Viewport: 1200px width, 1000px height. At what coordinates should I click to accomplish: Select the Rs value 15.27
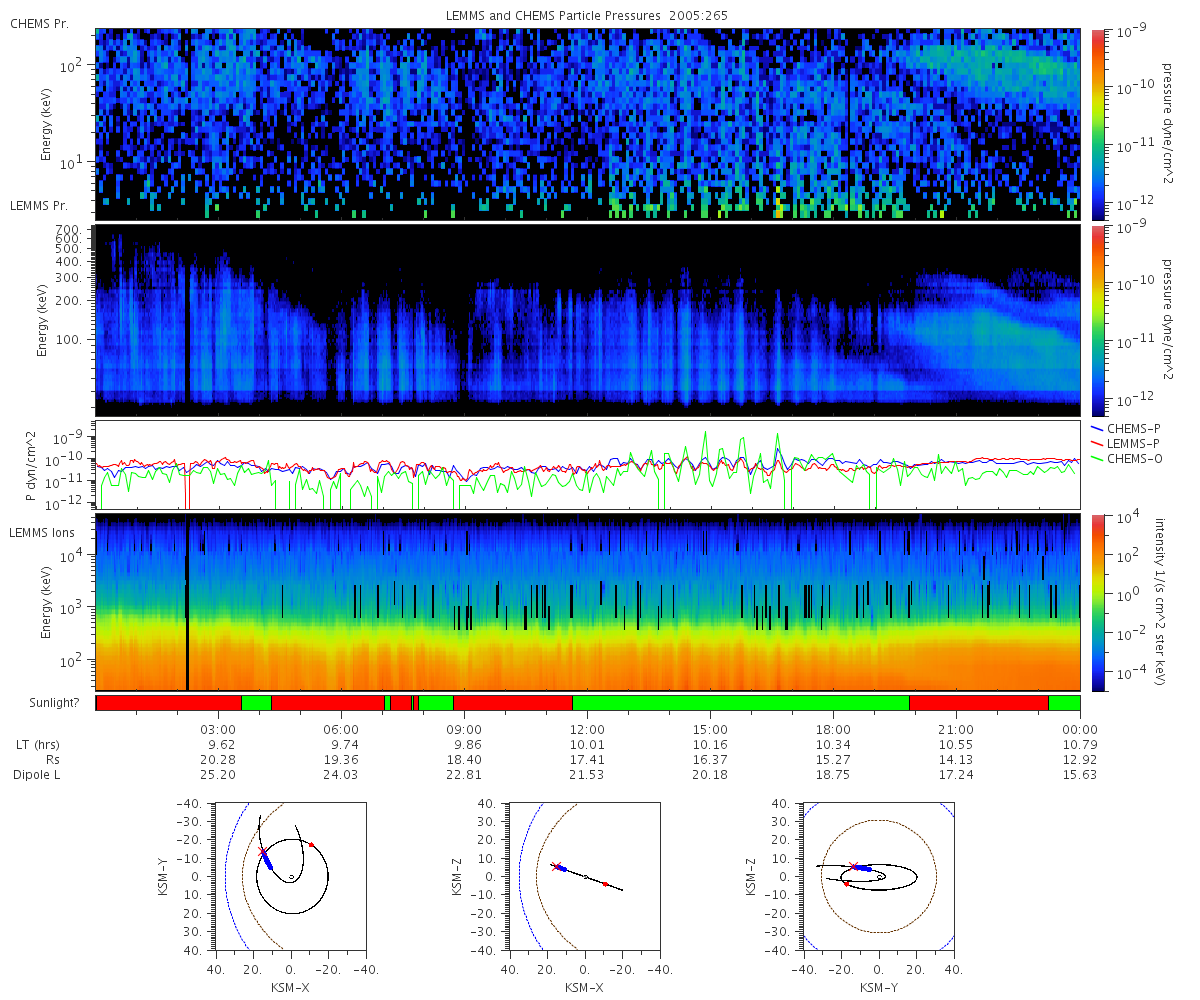point(834,760)
